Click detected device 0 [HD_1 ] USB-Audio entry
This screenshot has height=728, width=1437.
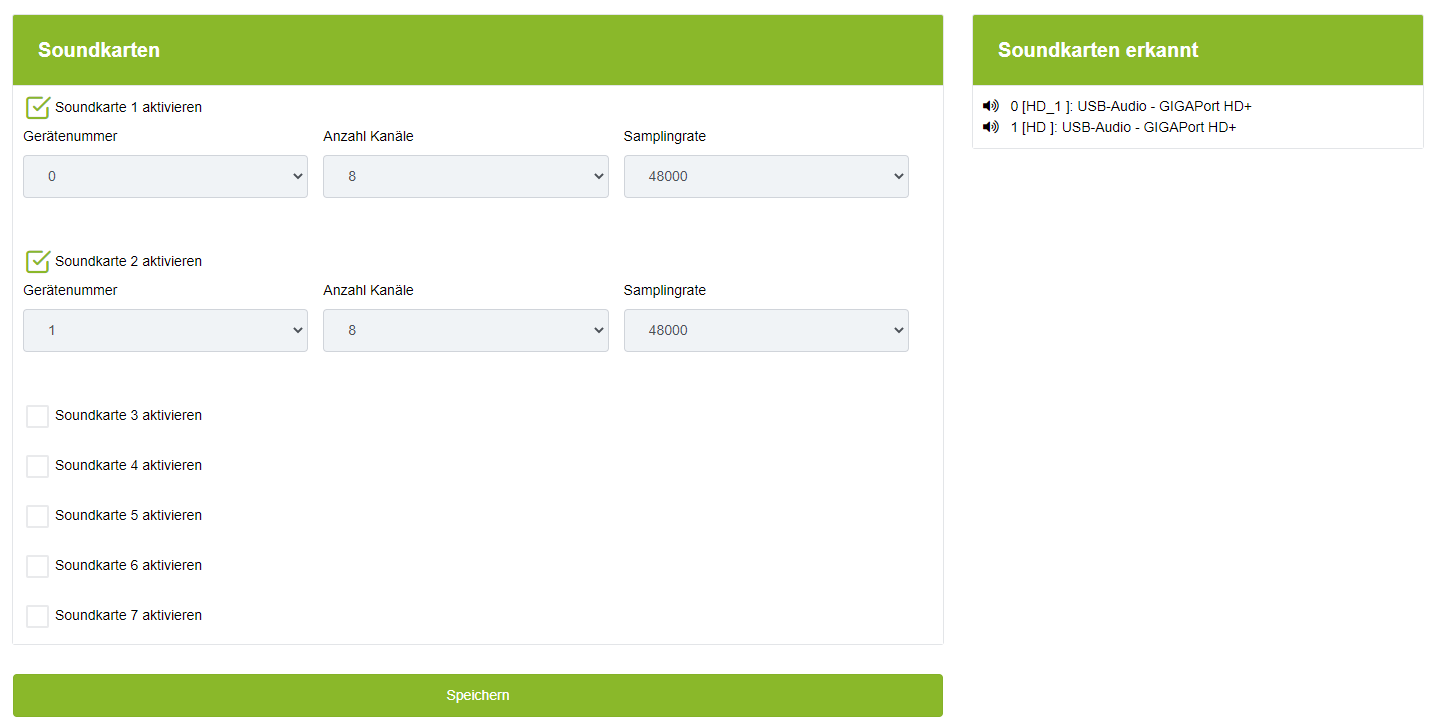(x=1131, y=106)
